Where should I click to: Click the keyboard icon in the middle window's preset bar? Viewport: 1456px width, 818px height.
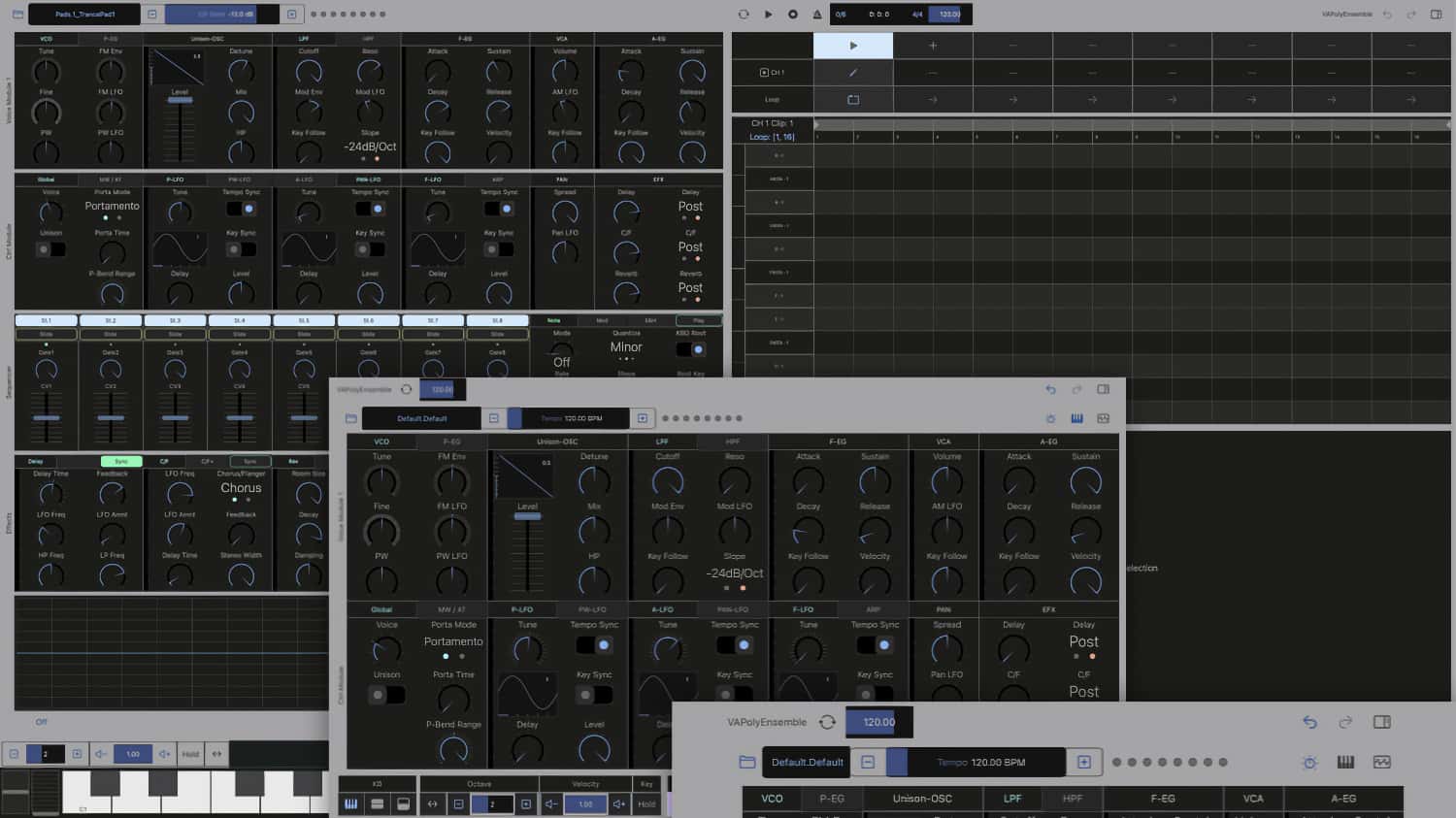pos(1076,418)
